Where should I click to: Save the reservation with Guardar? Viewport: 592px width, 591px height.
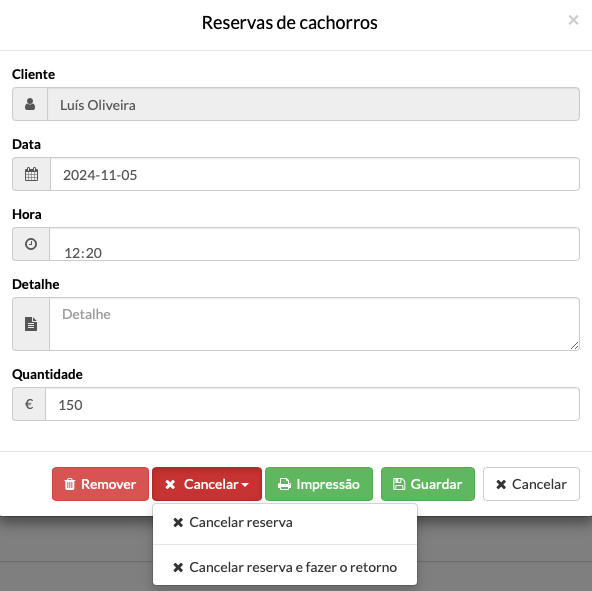(x=428, y=484)
